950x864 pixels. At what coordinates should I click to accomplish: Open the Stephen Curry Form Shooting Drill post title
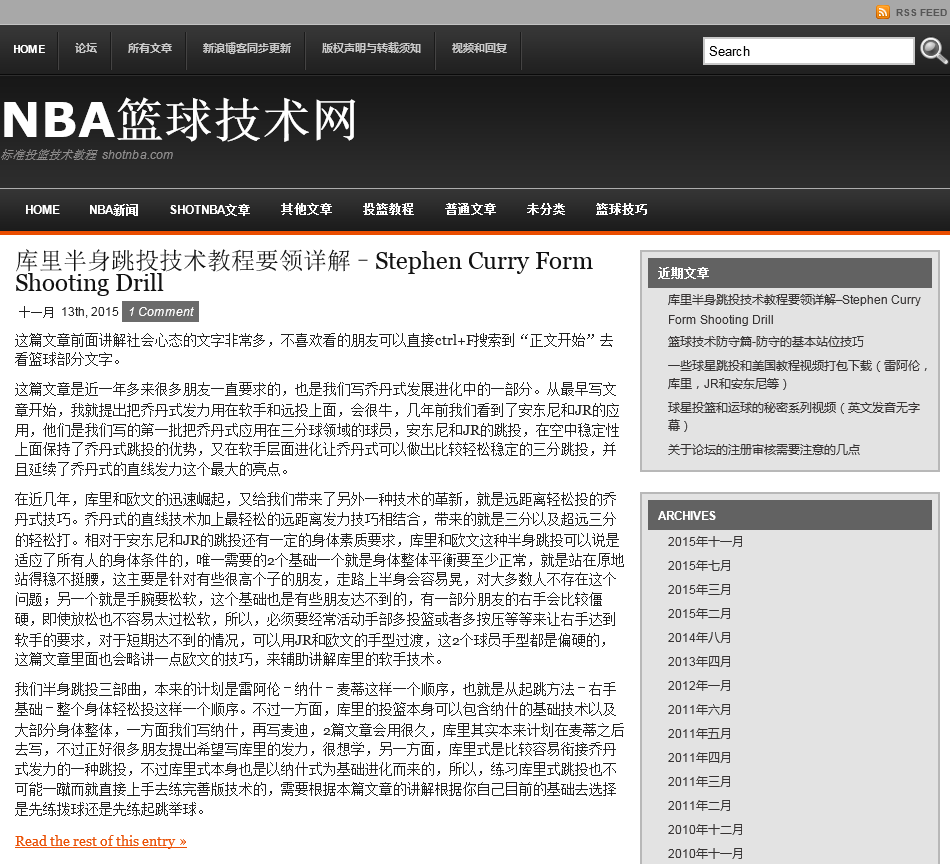point(304,271)
